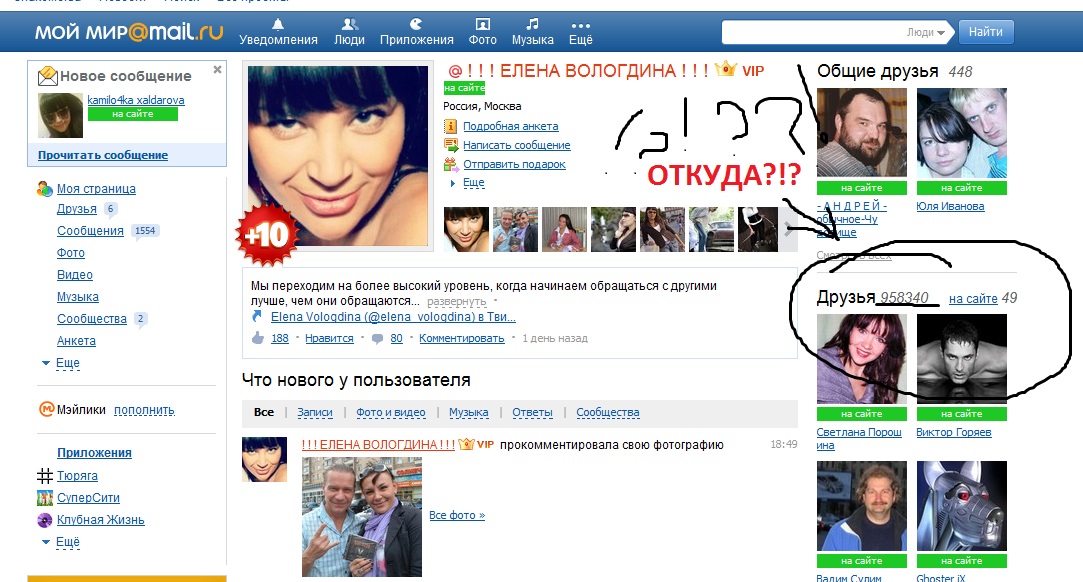The image size is (1083, 582).
Task: Launch Тюряга app from sidebar
Action: 77,476
